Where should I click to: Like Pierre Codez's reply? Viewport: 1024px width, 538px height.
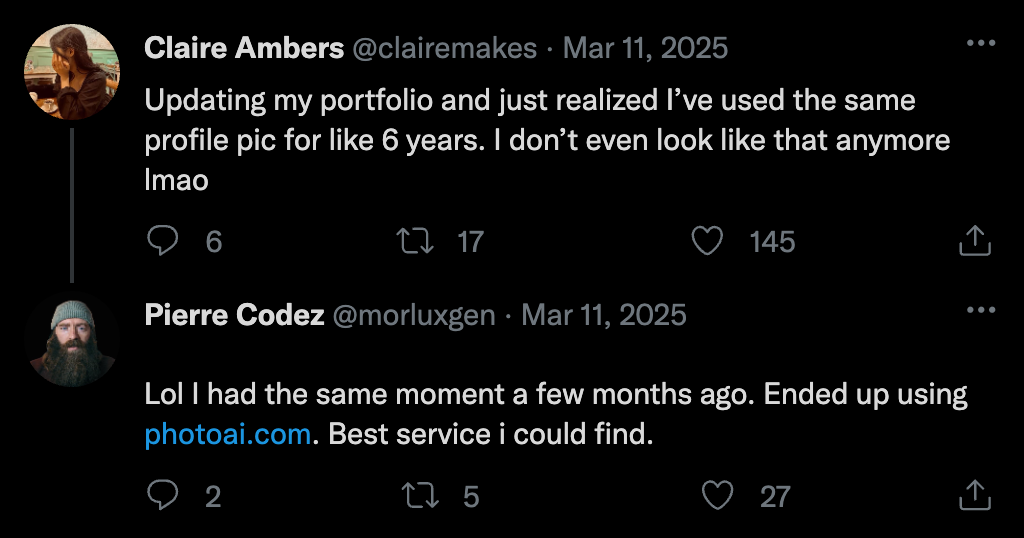[717, 495]
